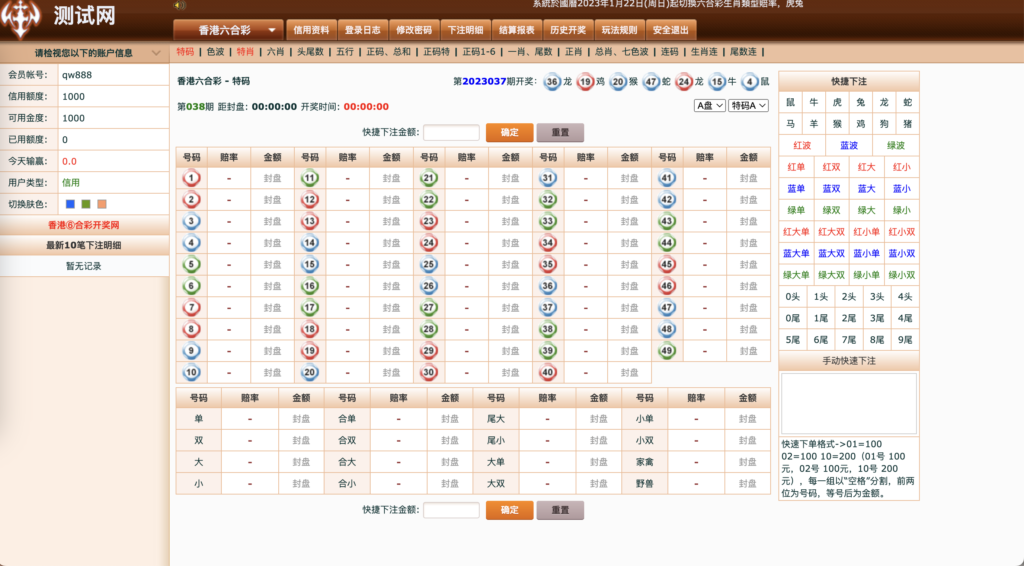Viewport: 1024px width, 566px height.
Task: Open the 香港六合彩 dropdown menu
Action: click(228, 30)
